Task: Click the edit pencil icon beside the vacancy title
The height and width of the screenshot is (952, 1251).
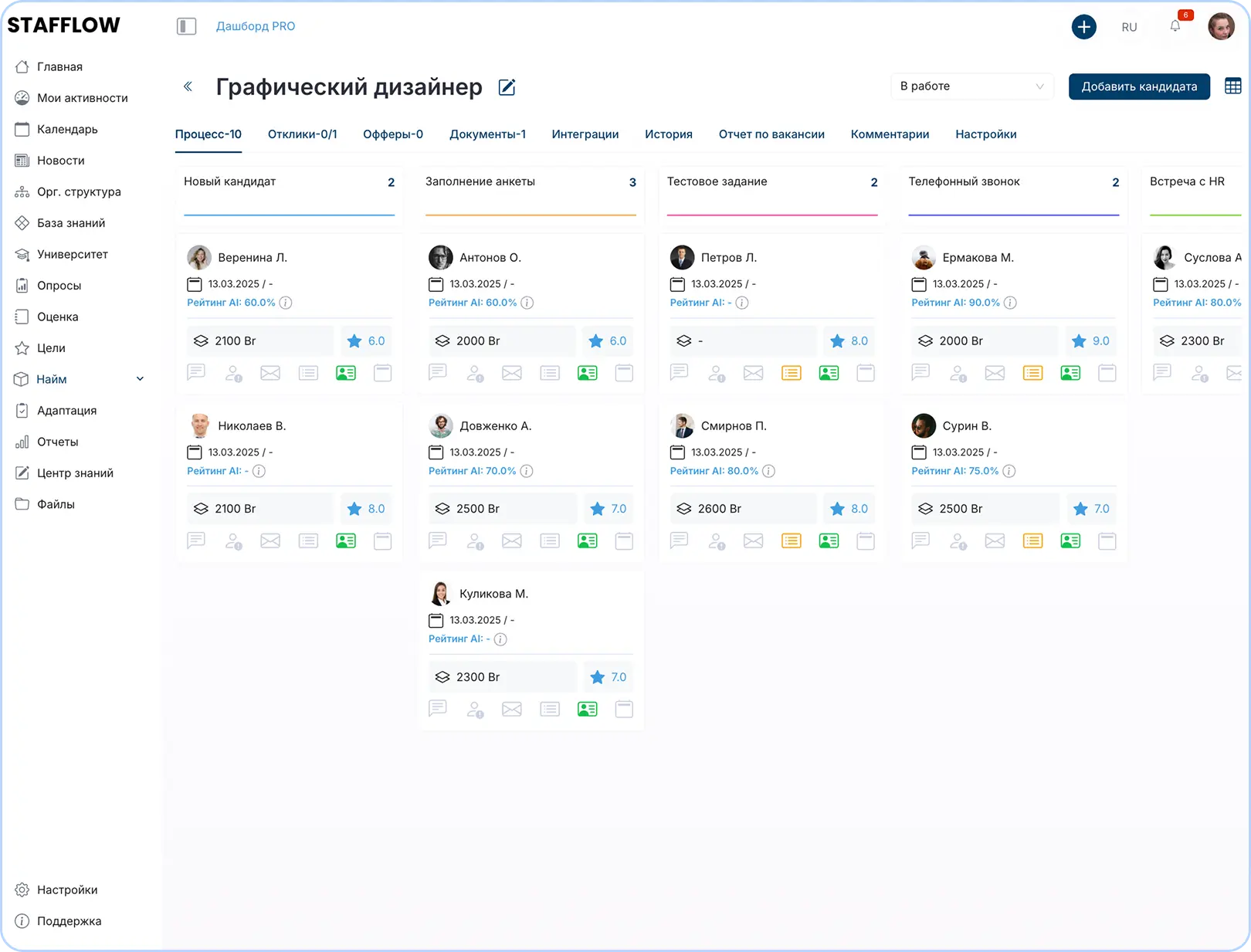Action: click(x=507, y=87)
